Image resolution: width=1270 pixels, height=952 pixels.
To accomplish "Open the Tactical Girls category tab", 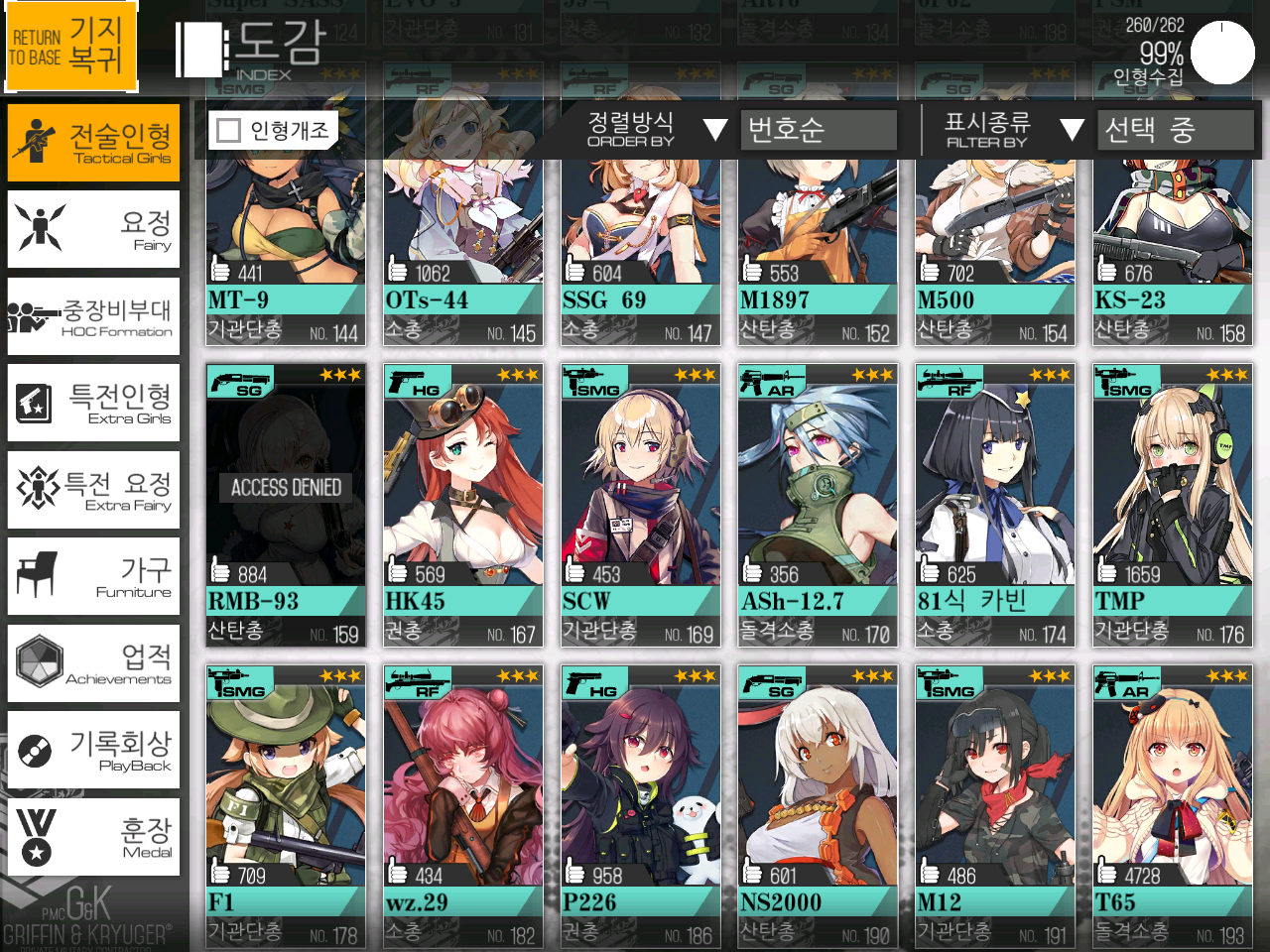I will tap(93, 143).
